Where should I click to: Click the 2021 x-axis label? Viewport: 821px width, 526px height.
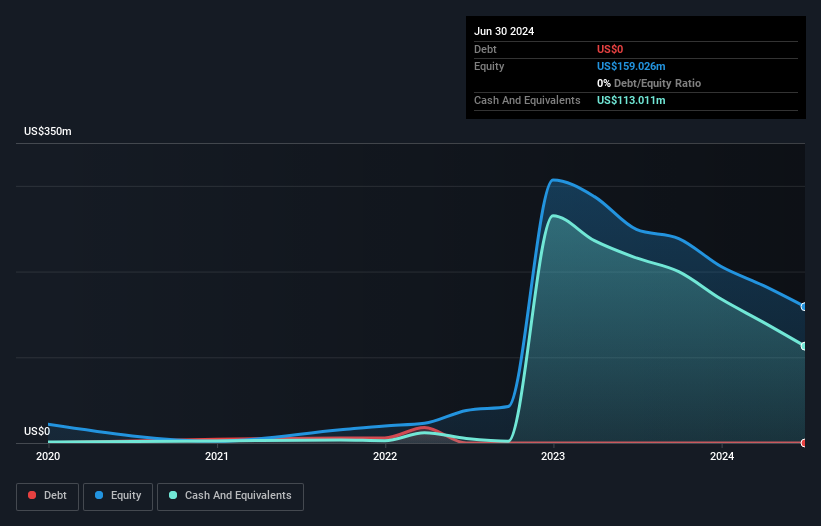point(217,456)
